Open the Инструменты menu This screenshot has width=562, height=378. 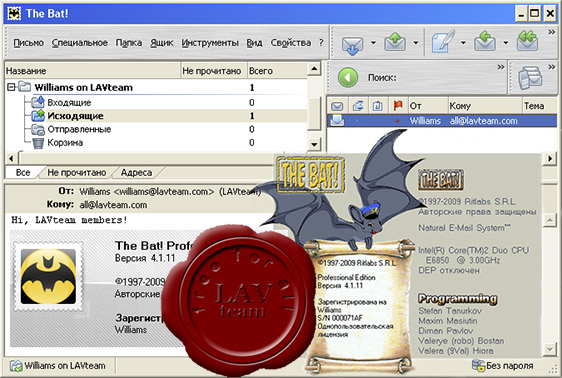(210, 43)
